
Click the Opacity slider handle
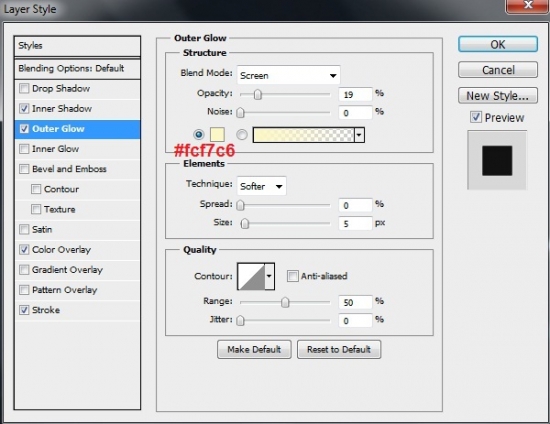point(258,94)
